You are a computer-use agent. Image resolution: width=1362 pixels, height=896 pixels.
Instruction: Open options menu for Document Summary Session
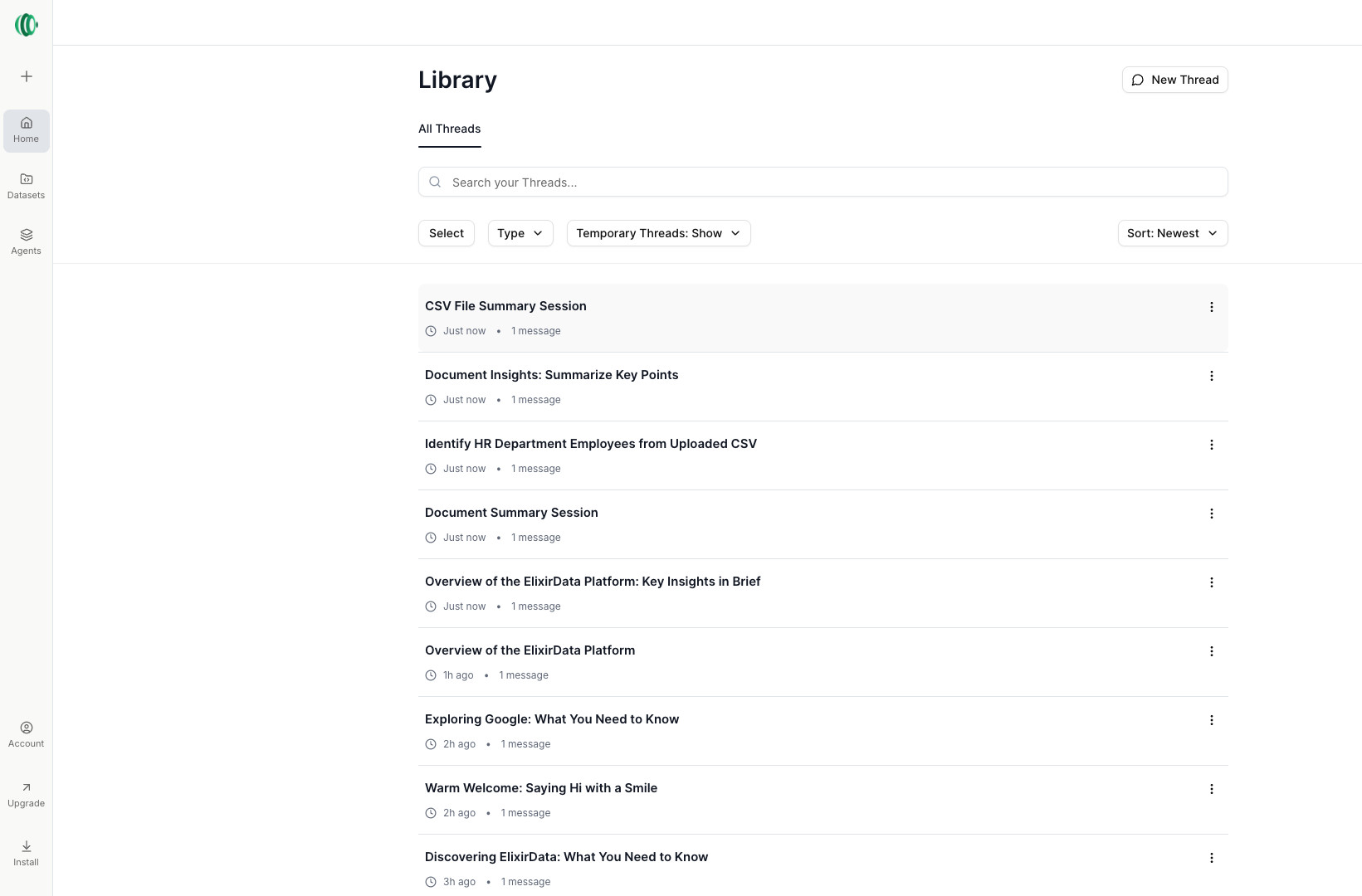click(x=1211, y=514)
